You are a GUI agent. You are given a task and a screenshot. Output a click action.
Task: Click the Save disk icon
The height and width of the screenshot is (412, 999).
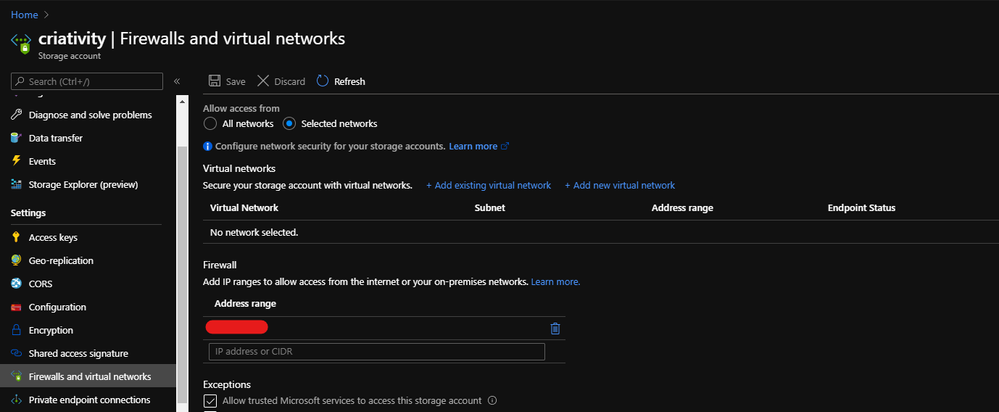[213, 81]
